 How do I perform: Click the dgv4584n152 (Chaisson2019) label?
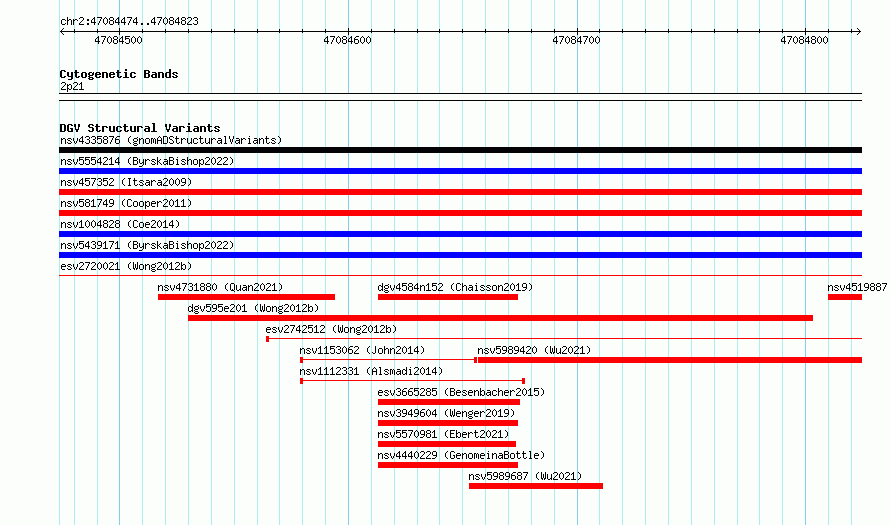pyautogui.click(x=455, y=287)
